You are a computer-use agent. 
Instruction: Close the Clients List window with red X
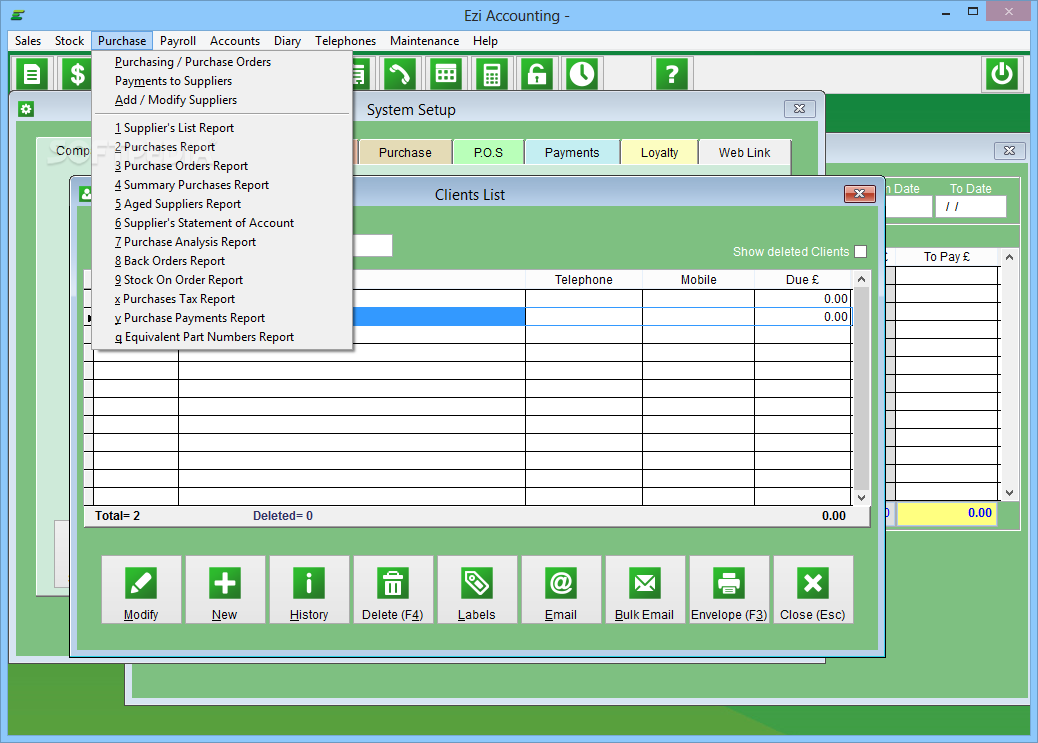point(859,193)
